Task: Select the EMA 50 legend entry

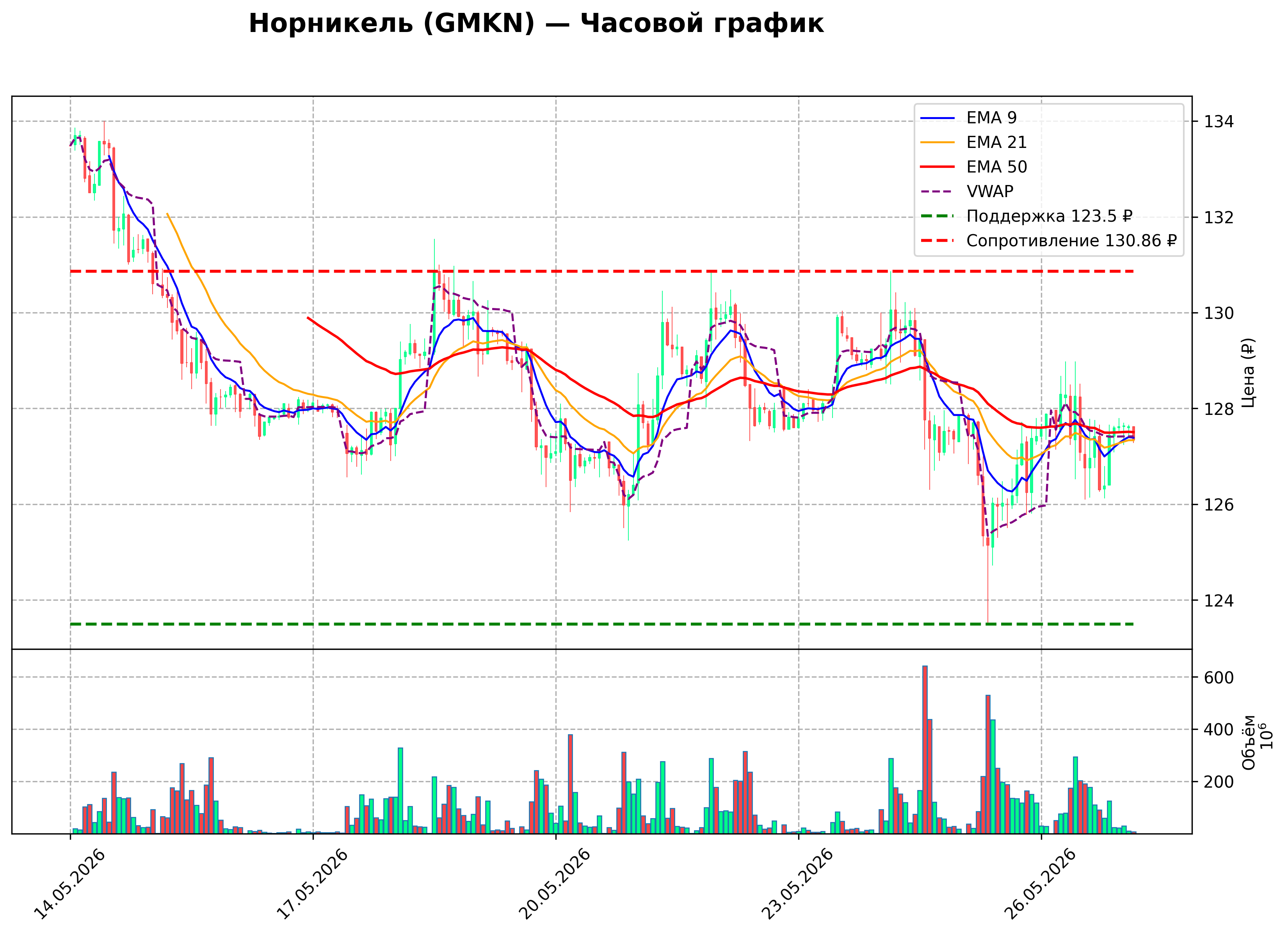Action: point(974,167)
